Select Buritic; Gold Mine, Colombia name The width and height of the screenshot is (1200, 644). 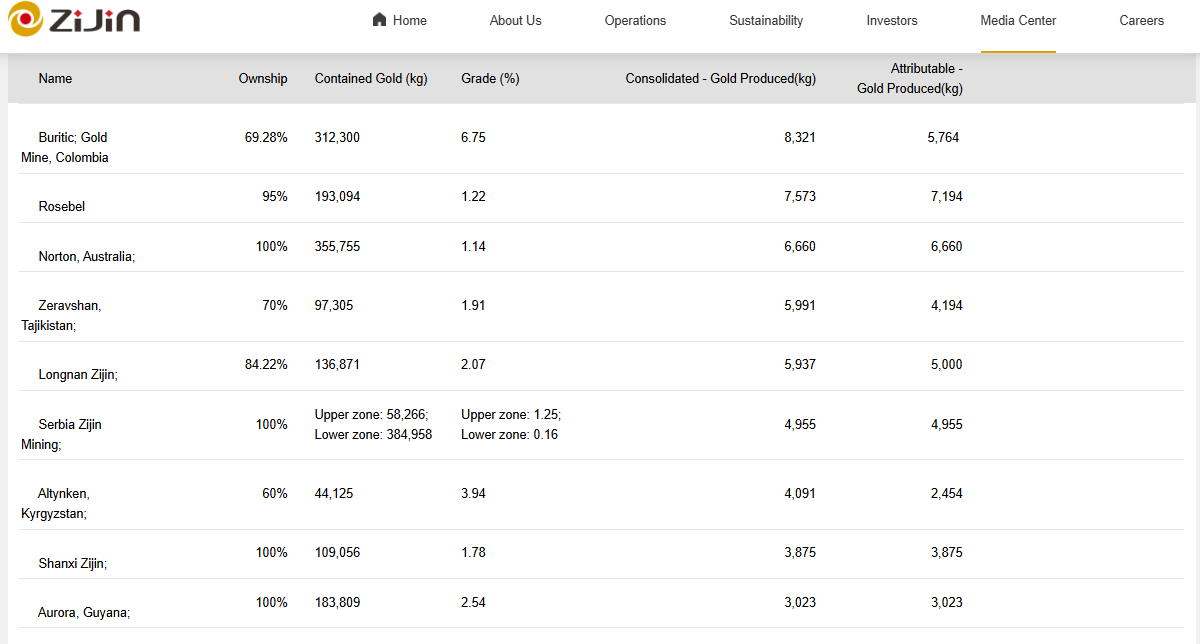(65, 147)
